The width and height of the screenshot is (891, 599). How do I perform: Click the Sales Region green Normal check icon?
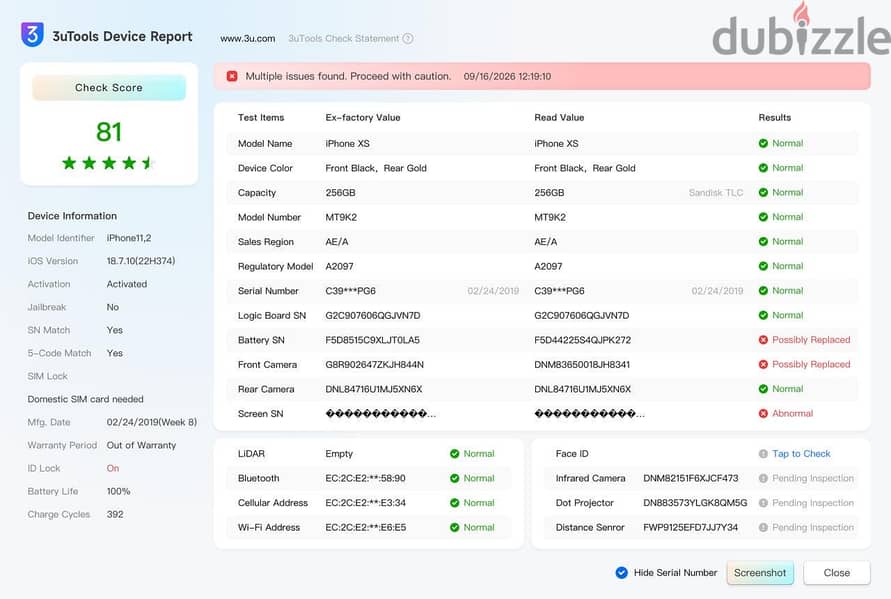pyautogui.click(x=763, y=241)
